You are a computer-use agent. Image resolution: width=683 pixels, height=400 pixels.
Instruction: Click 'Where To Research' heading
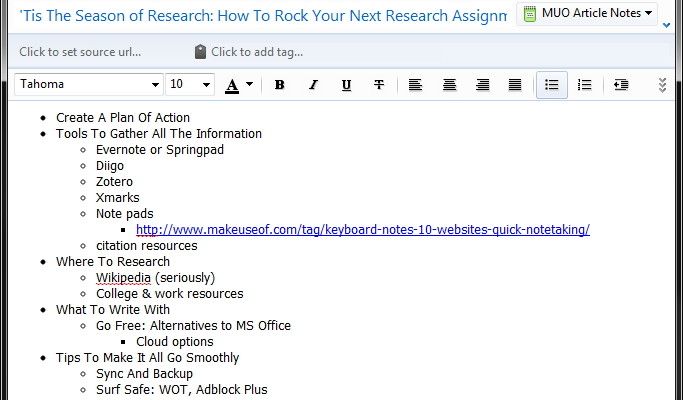pyautogui.click(x=113, y=262)
